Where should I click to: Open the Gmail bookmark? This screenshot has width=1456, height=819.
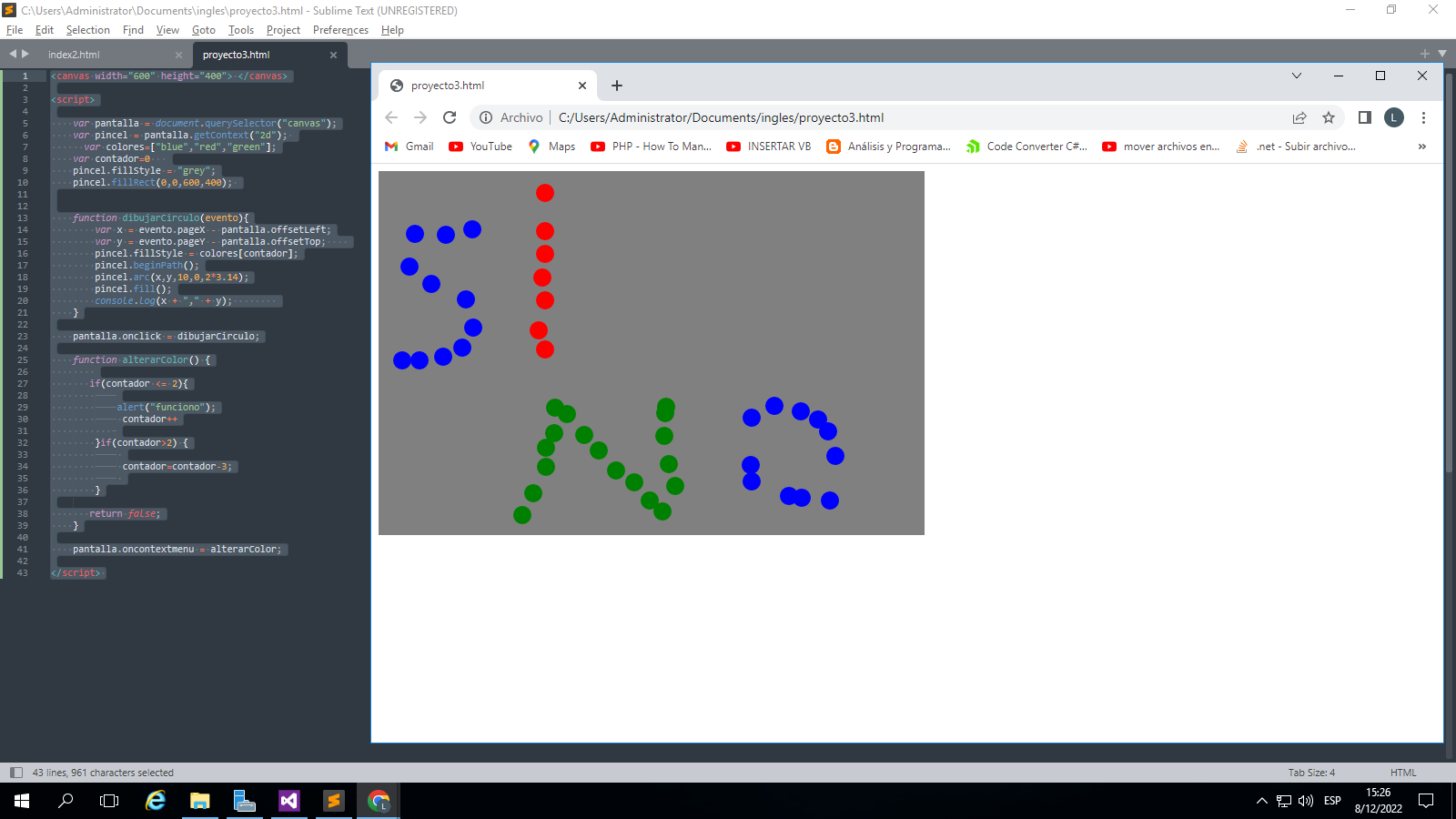pyautogui.click(x=409, y=147)
